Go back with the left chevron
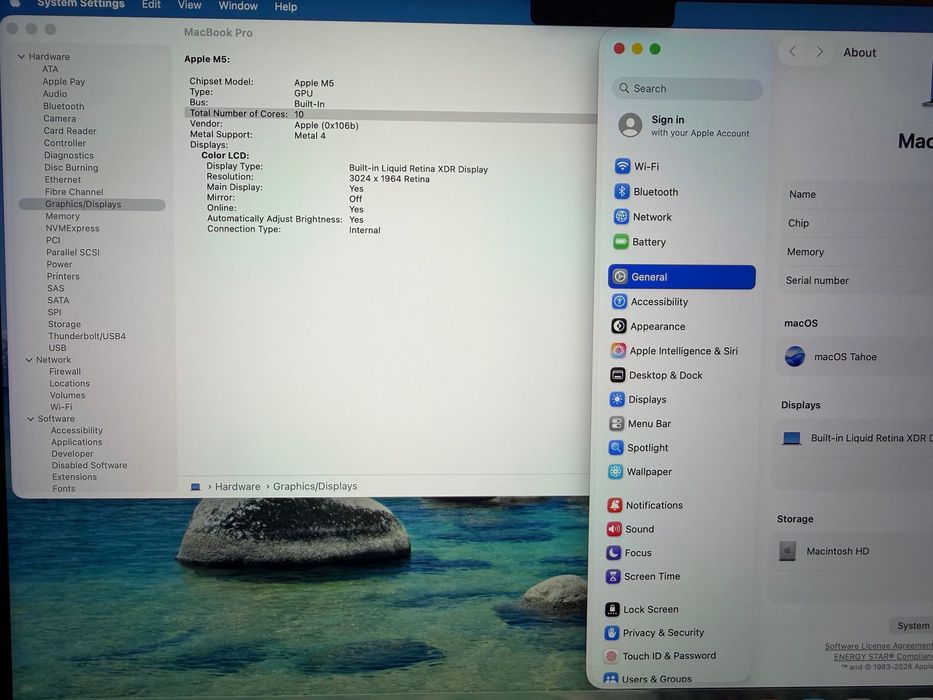Screen dimensions: 933x700 pyautogui.click(x=793, y=52)
